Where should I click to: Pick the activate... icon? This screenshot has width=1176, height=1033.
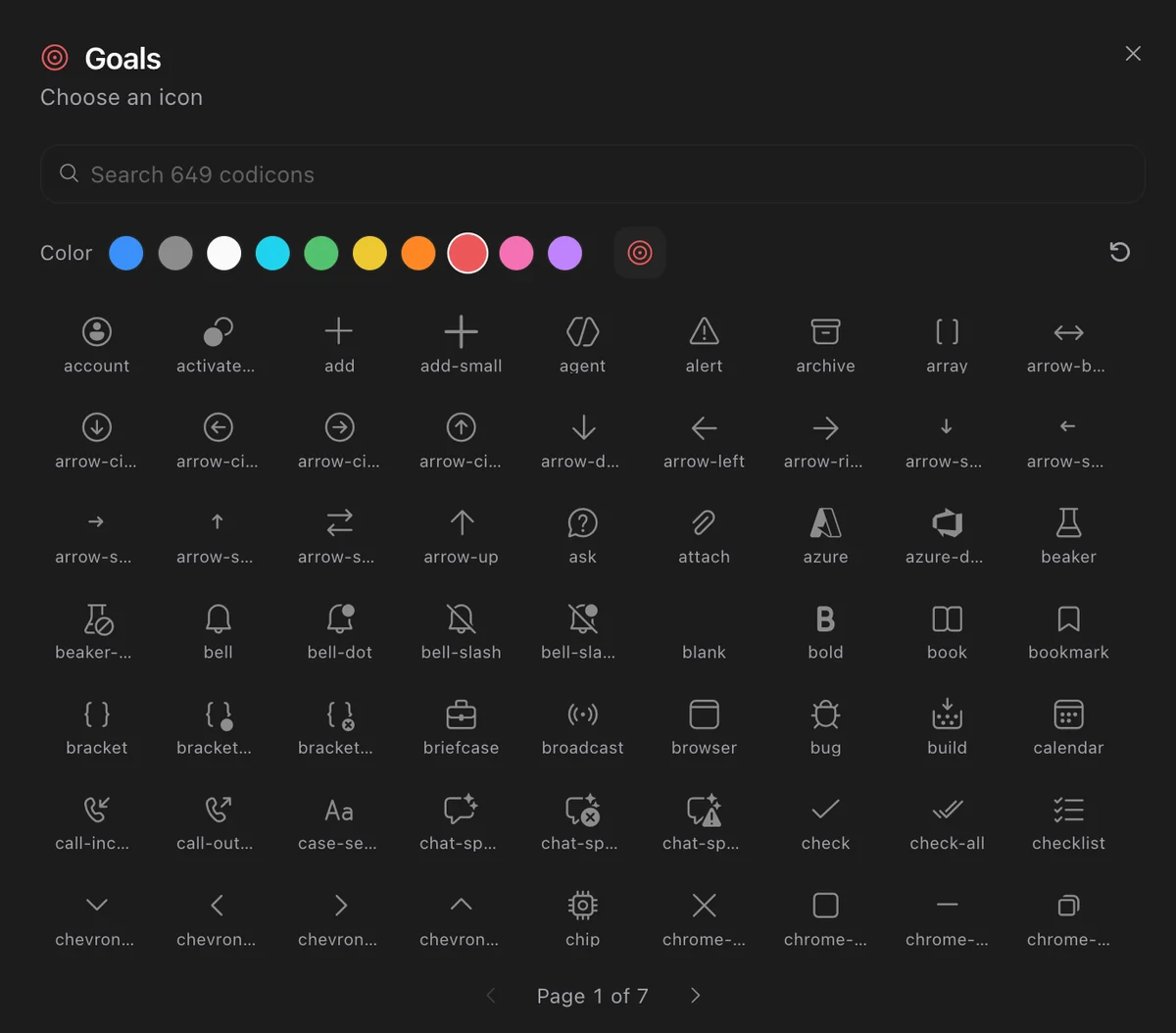point(218,345)
